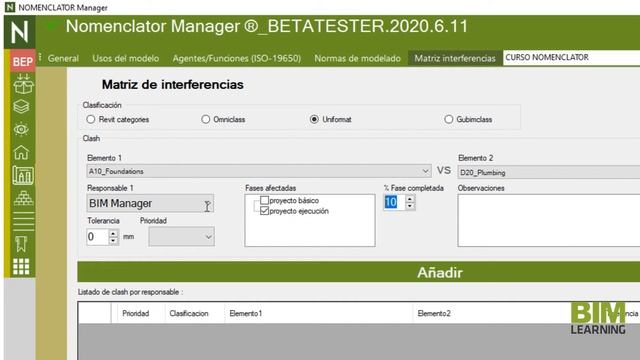Open the Agentes/Funciones (ISO-19650) tab

[237, 58]
